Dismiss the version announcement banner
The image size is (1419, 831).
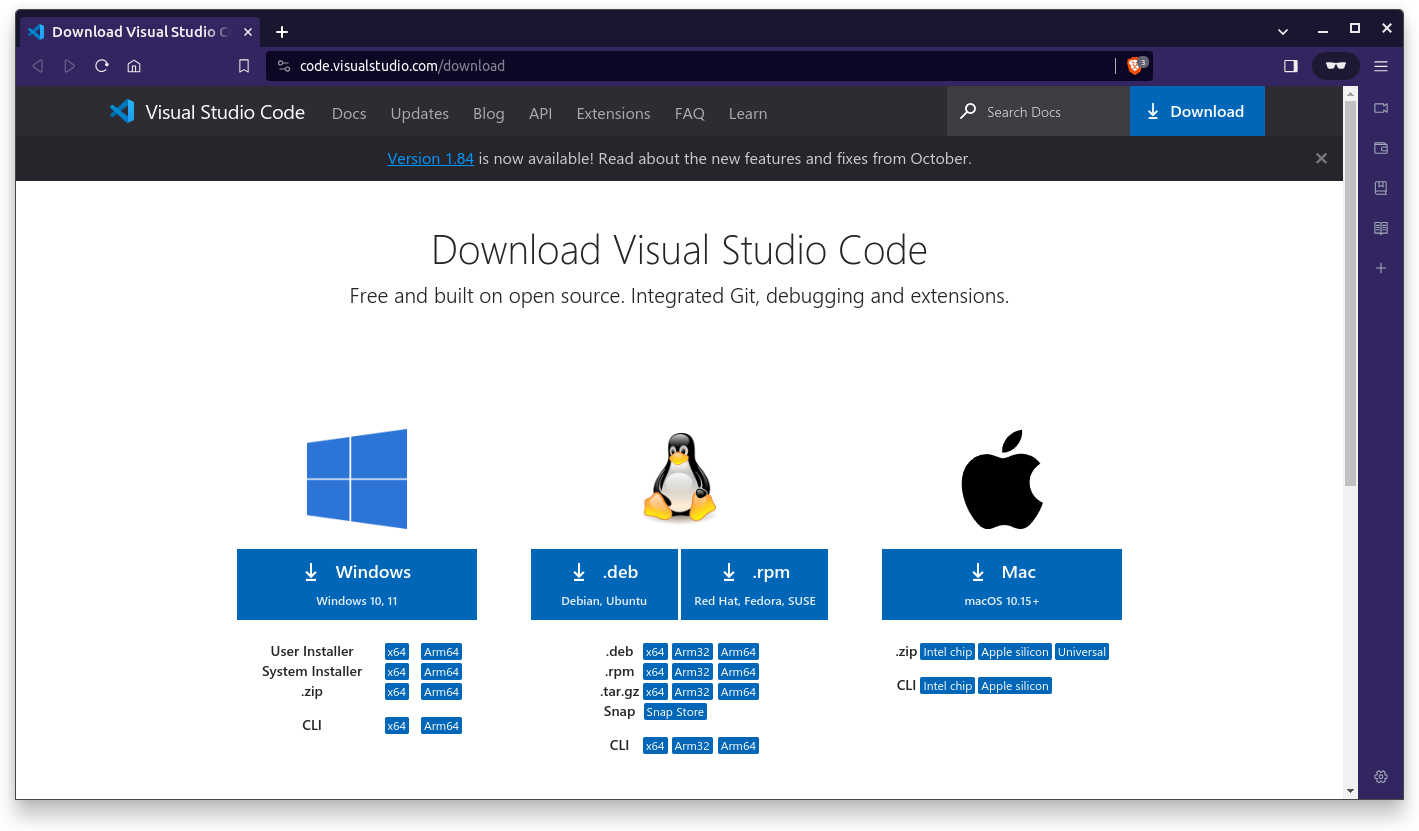point(1321,159)
